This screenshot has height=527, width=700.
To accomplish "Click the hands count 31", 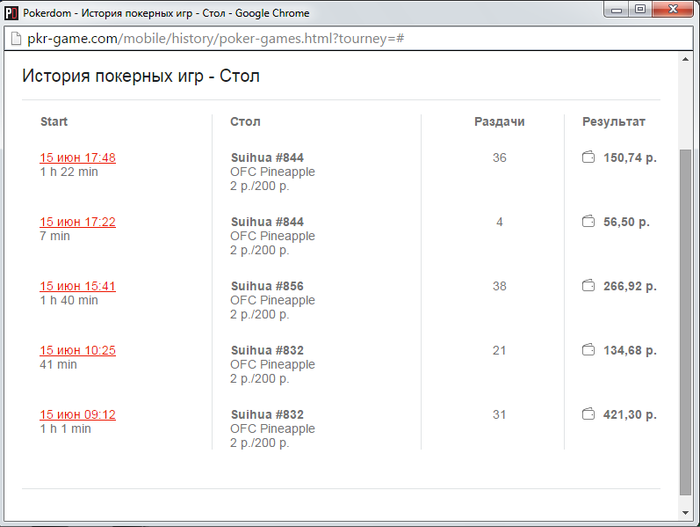I will click(x=500, y=415).
